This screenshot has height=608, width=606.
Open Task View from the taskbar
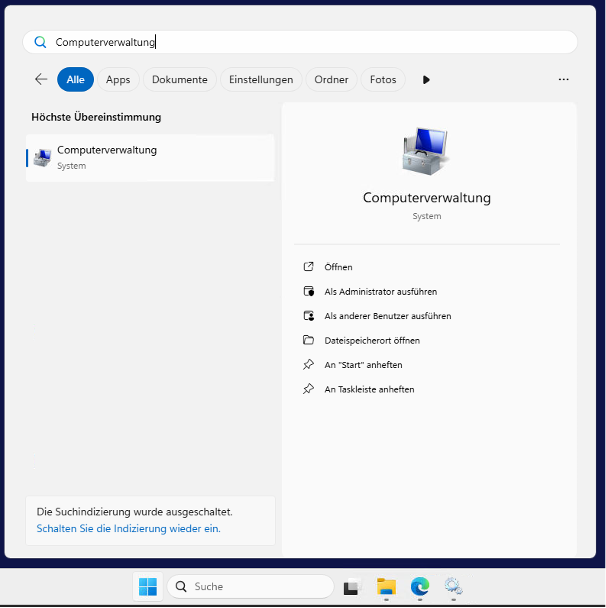pyautogui.click(x=352, y=587)
